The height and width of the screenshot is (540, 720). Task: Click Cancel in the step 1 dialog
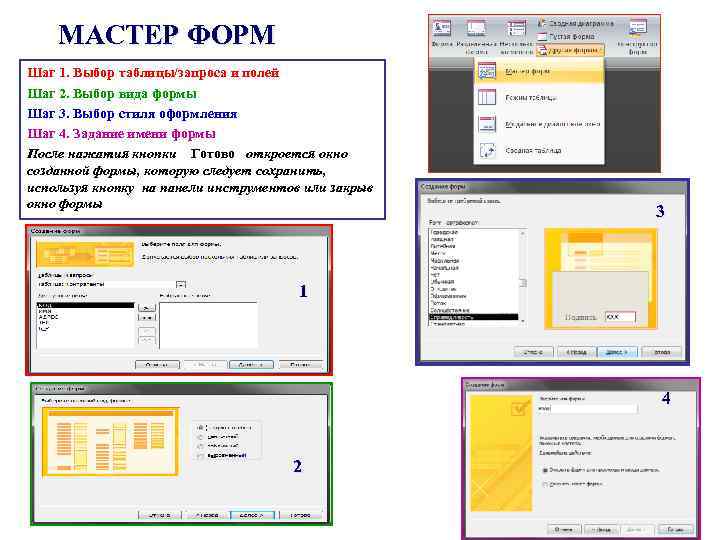[x=157, y=365]
